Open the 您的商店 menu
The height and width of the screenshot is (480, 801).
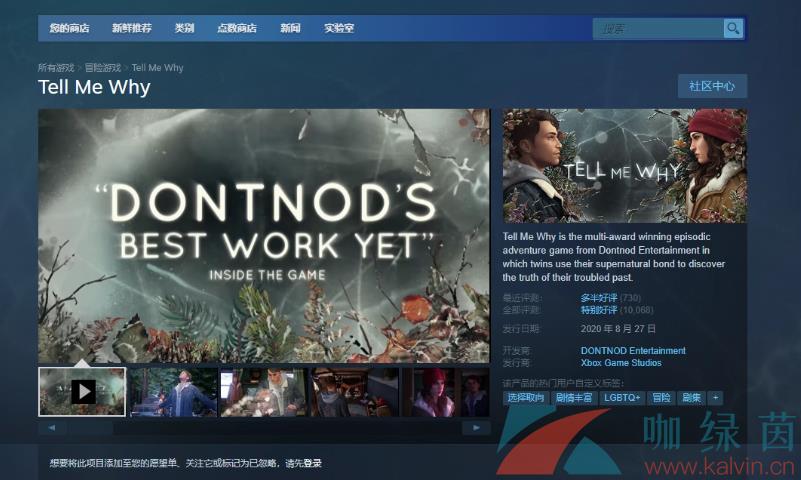point(69,28)
